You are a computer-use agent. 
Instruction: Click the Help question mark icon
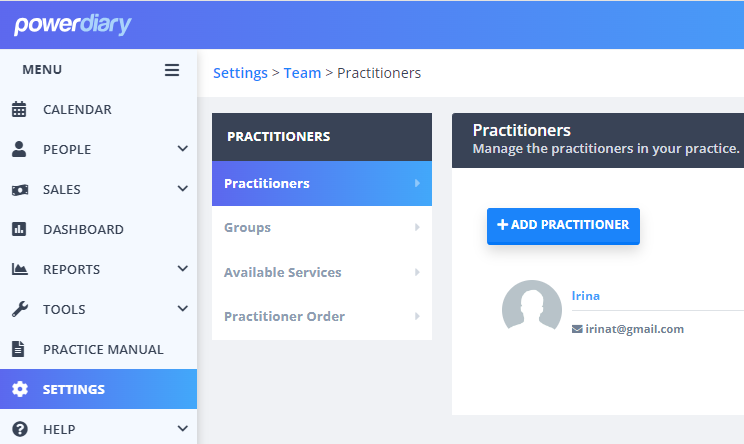19,429
